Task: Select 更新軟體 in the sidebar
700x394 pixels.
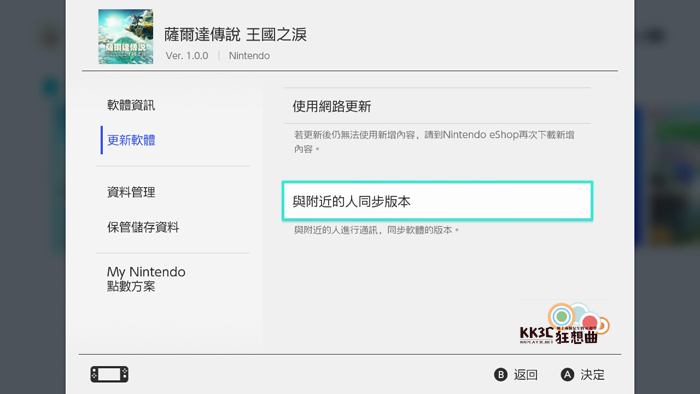Action: pos(131,140)
